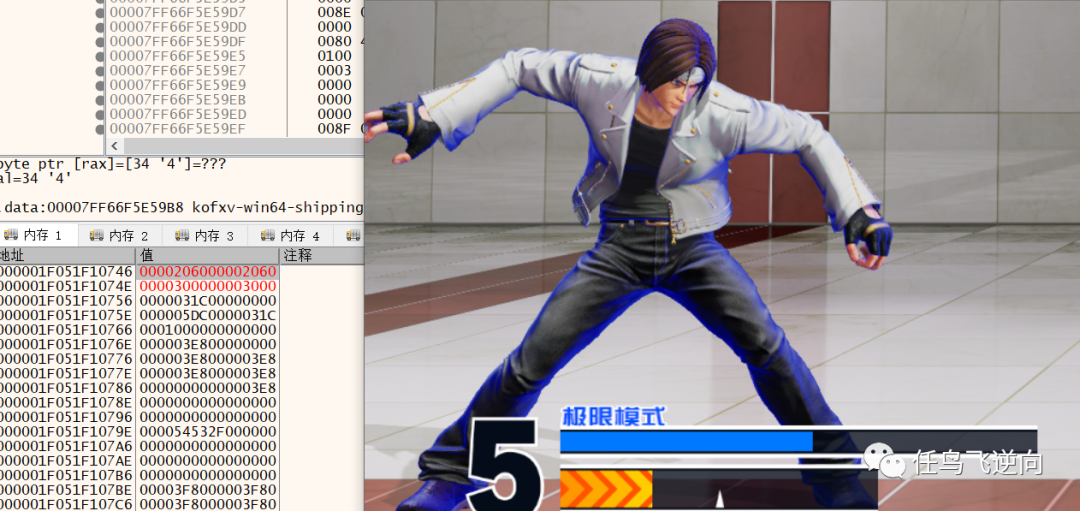Select value 000054532F000000
1080x511 pixels.
(x=208, y=432)
